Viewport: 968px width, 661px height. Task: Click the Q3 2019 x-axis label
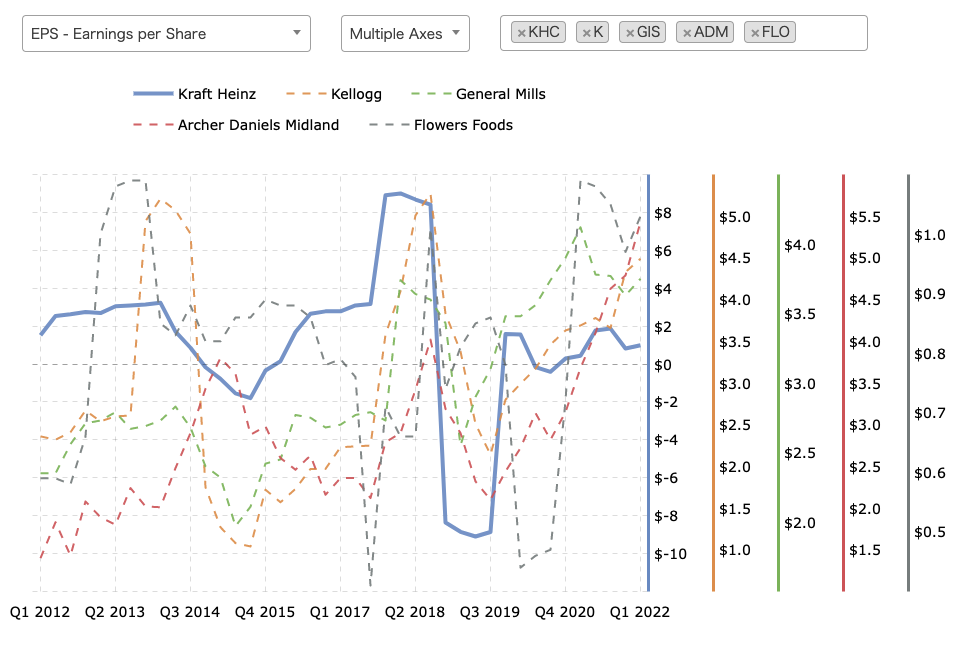pos(490,612)
